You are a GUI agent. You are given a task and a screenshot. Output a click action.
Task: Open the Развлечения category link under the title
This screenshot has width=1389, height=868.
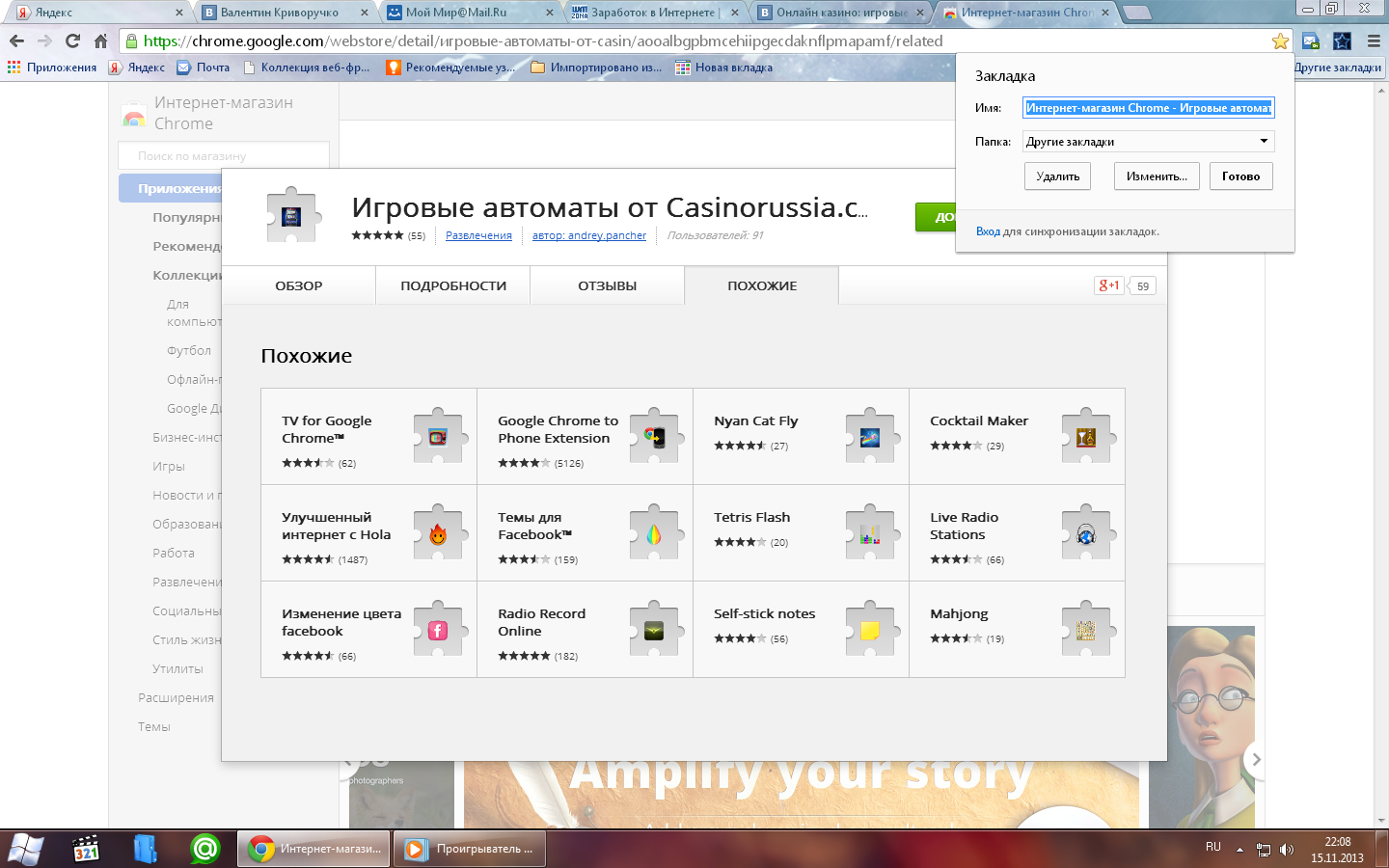tap(478, 235)
